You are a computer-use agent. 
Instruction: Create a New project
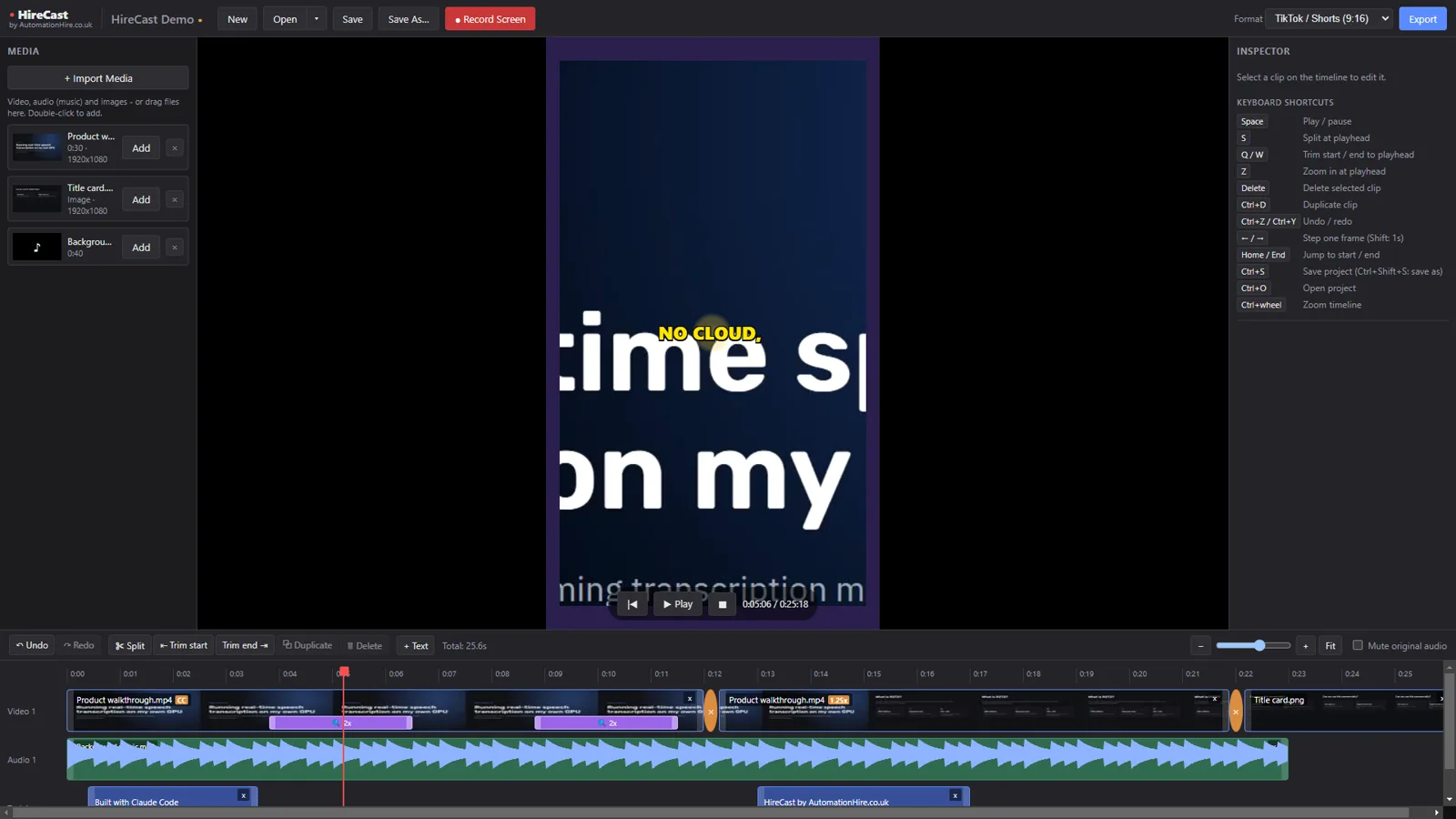[x=238, y=19]
